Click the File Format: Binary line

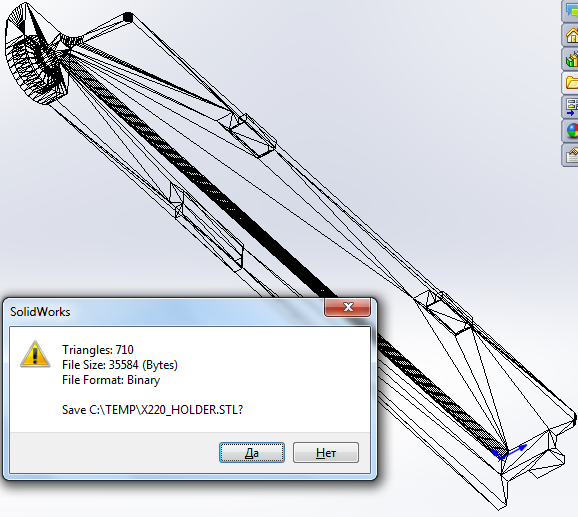(111, 380)
